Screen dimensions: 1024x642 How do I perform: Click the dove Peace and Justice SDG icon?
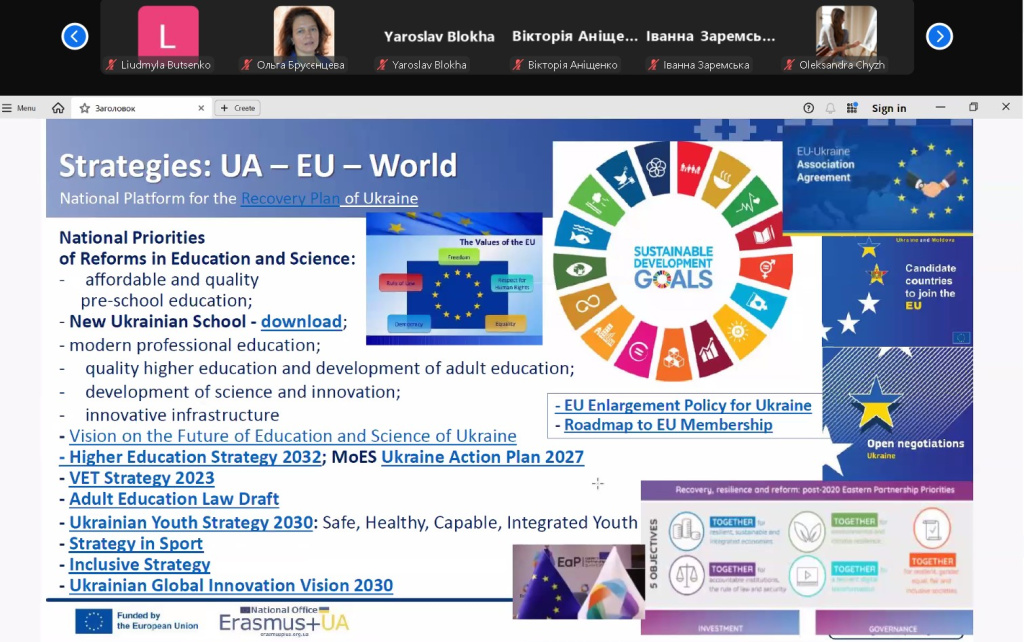pyautogui.click(x=624, y=177)
